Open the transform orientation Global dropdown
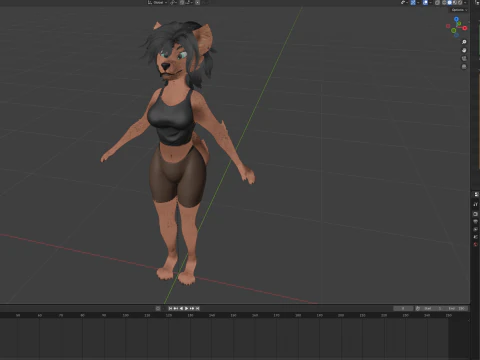Image resolution: width=480 pixels, height=360 pixels. 157,2
